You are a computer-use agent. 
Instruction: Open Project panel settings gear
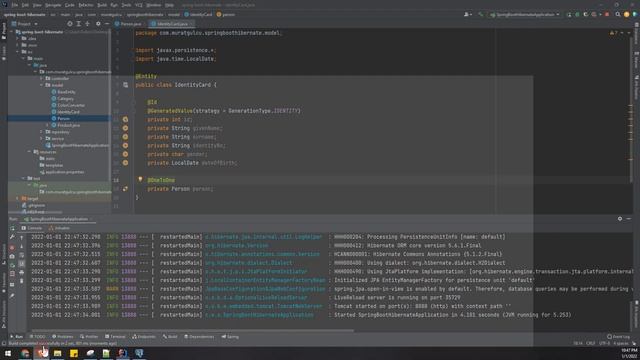(98, 24)
